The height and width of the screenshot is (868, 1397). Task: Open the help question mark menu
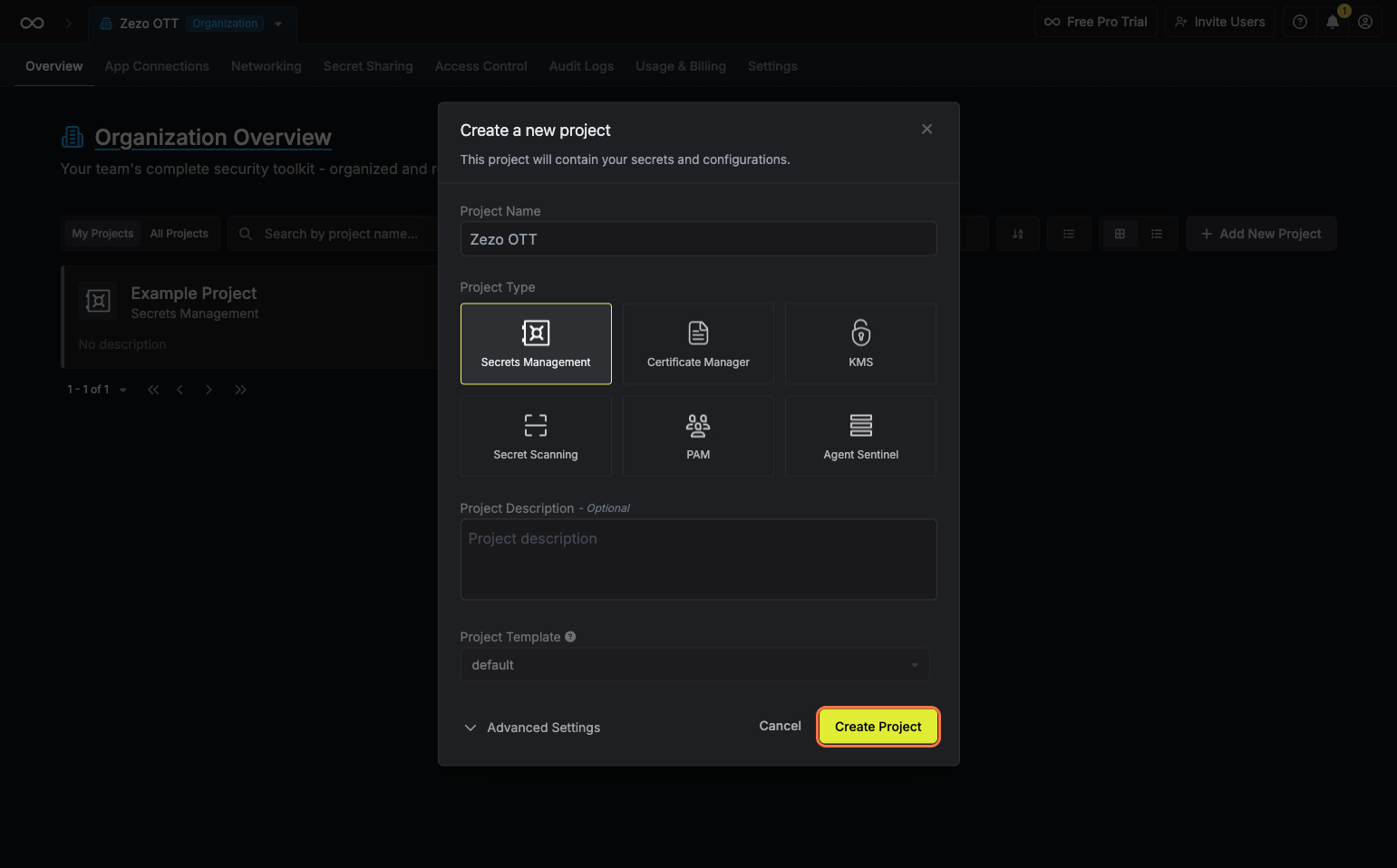[1300, 23]
